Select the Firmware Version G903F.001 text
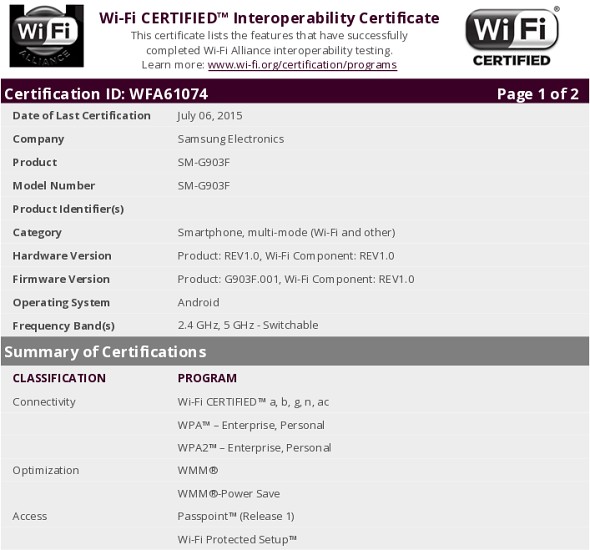The image size is (590, 550). (x=296, y=279)
